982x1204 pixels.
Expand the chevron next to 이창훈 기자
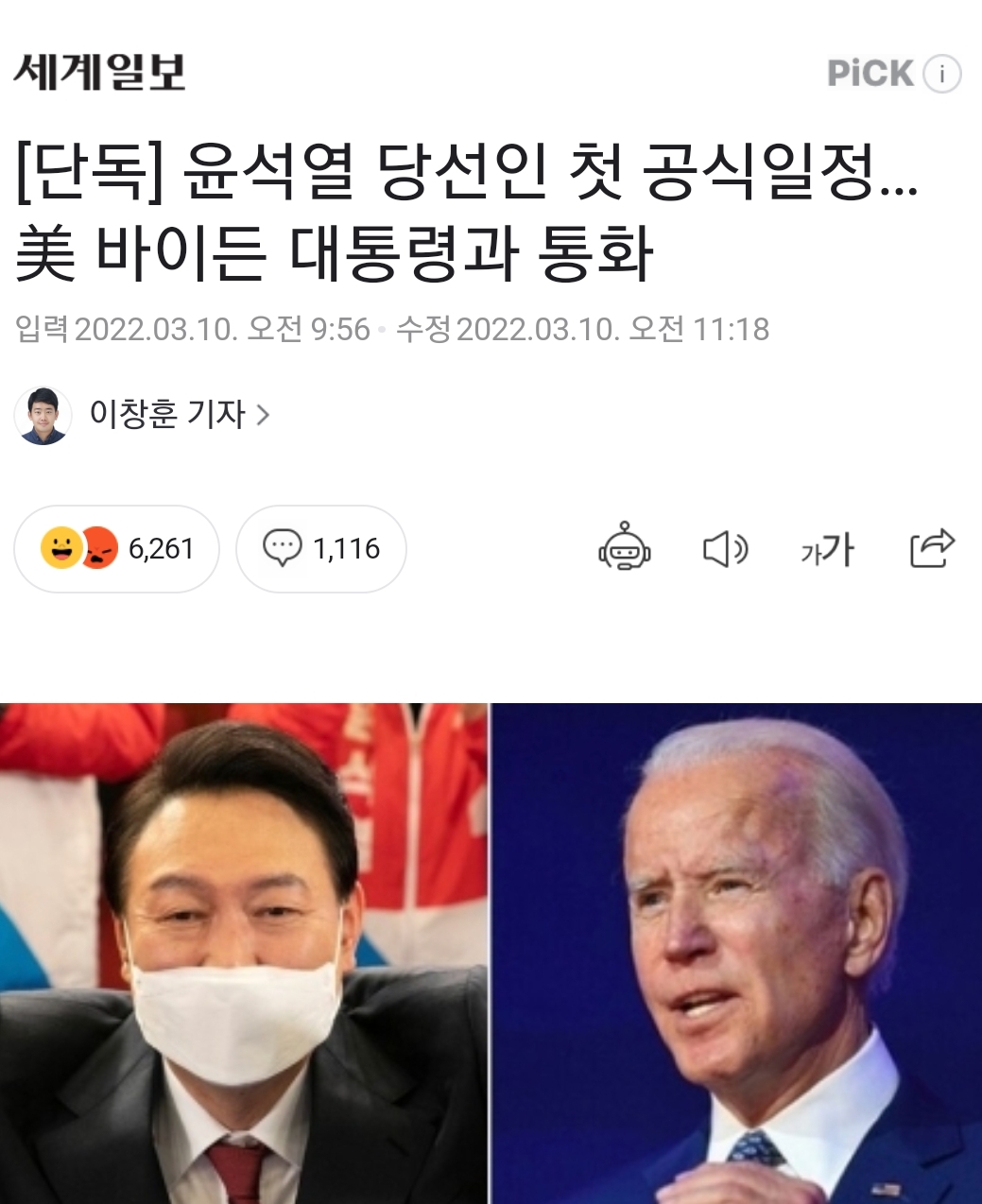point(264,415)
